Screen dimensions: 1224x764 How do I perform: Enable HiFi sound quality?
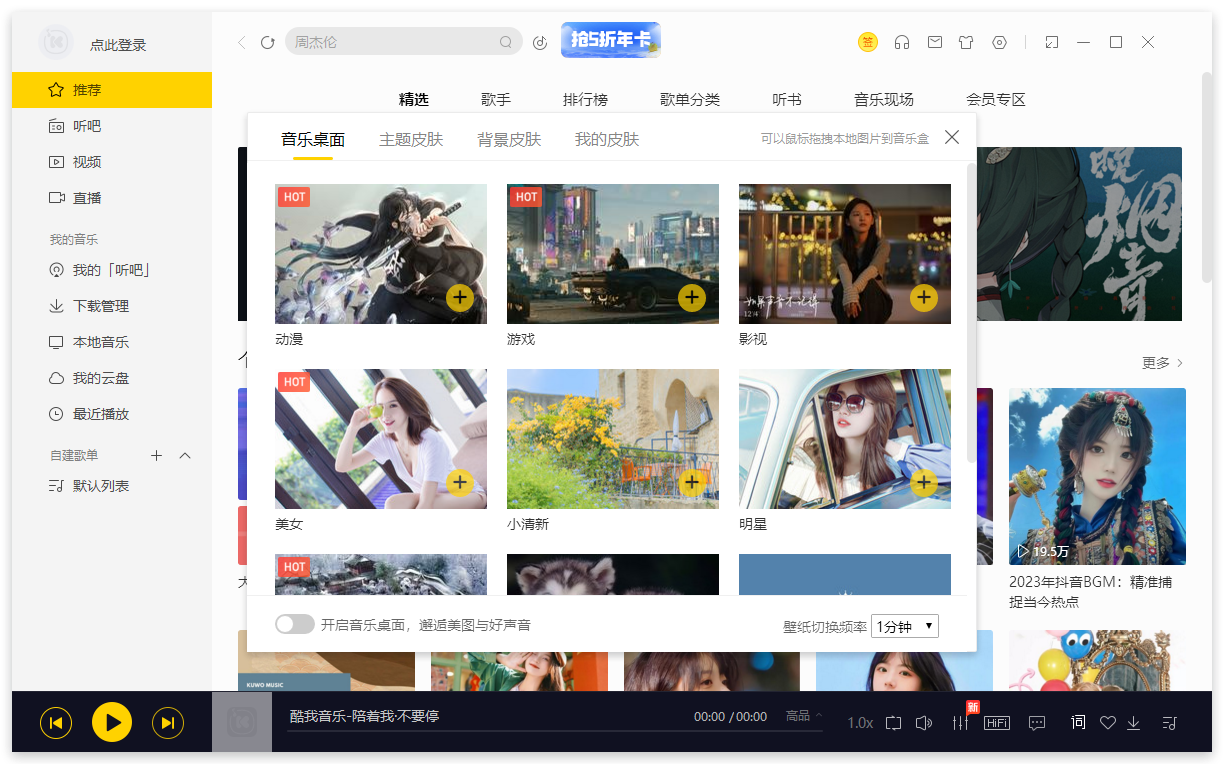tap(997, 722)
